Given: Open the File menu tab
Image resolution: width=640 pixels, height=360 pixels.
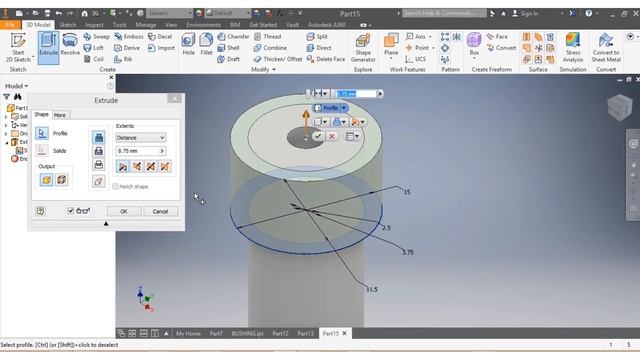Looking at the screenshot, I should pyautogui.click(x=10, y=25).
